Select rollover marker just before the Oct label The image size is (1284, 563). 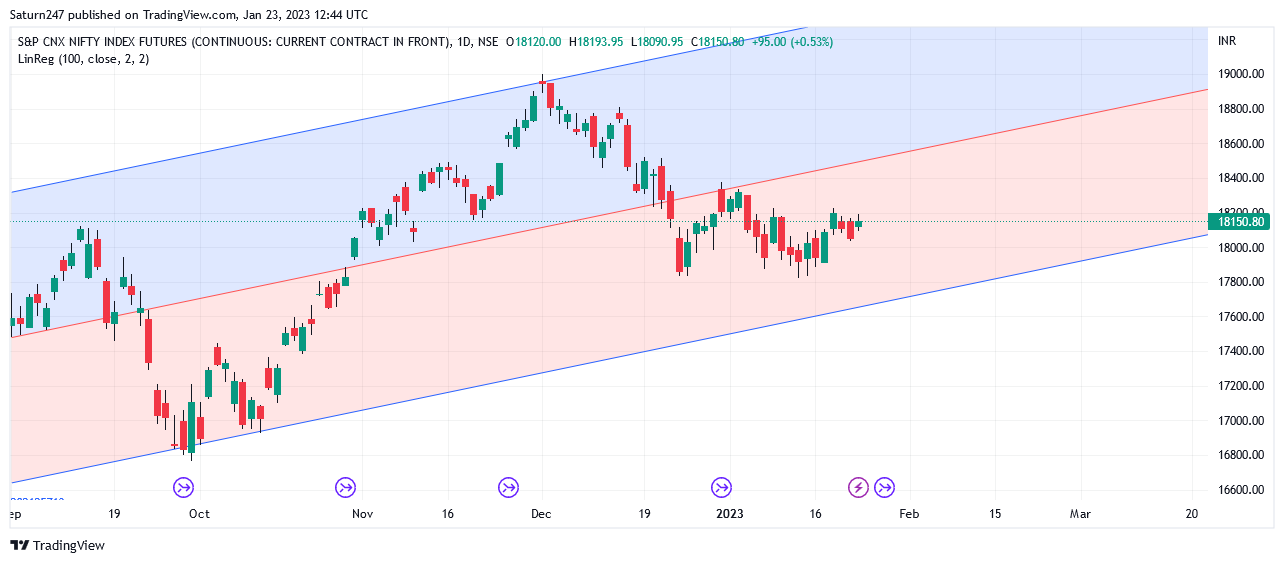(183, 488)
